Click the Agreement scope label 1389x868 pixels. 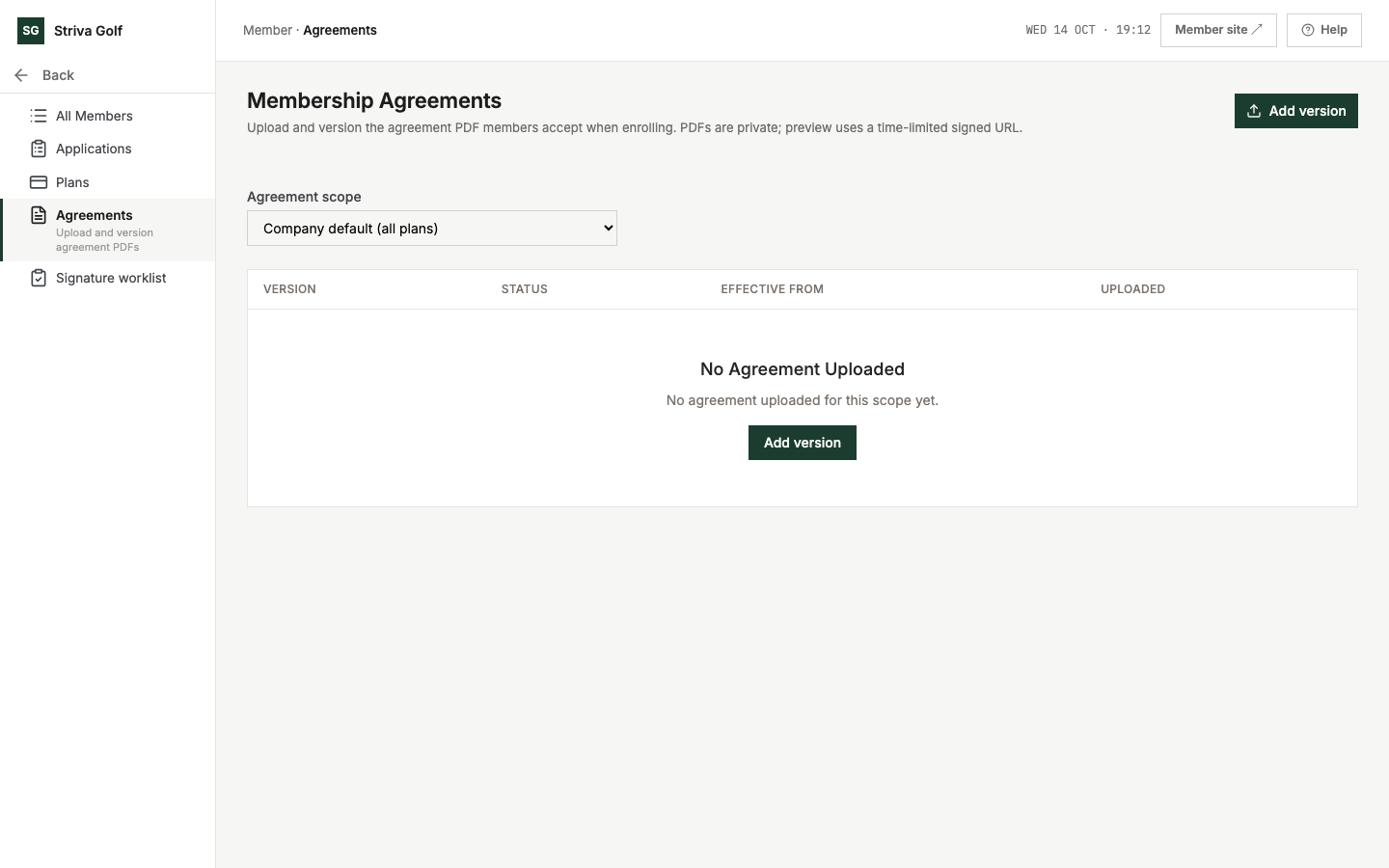click(304, 197)
